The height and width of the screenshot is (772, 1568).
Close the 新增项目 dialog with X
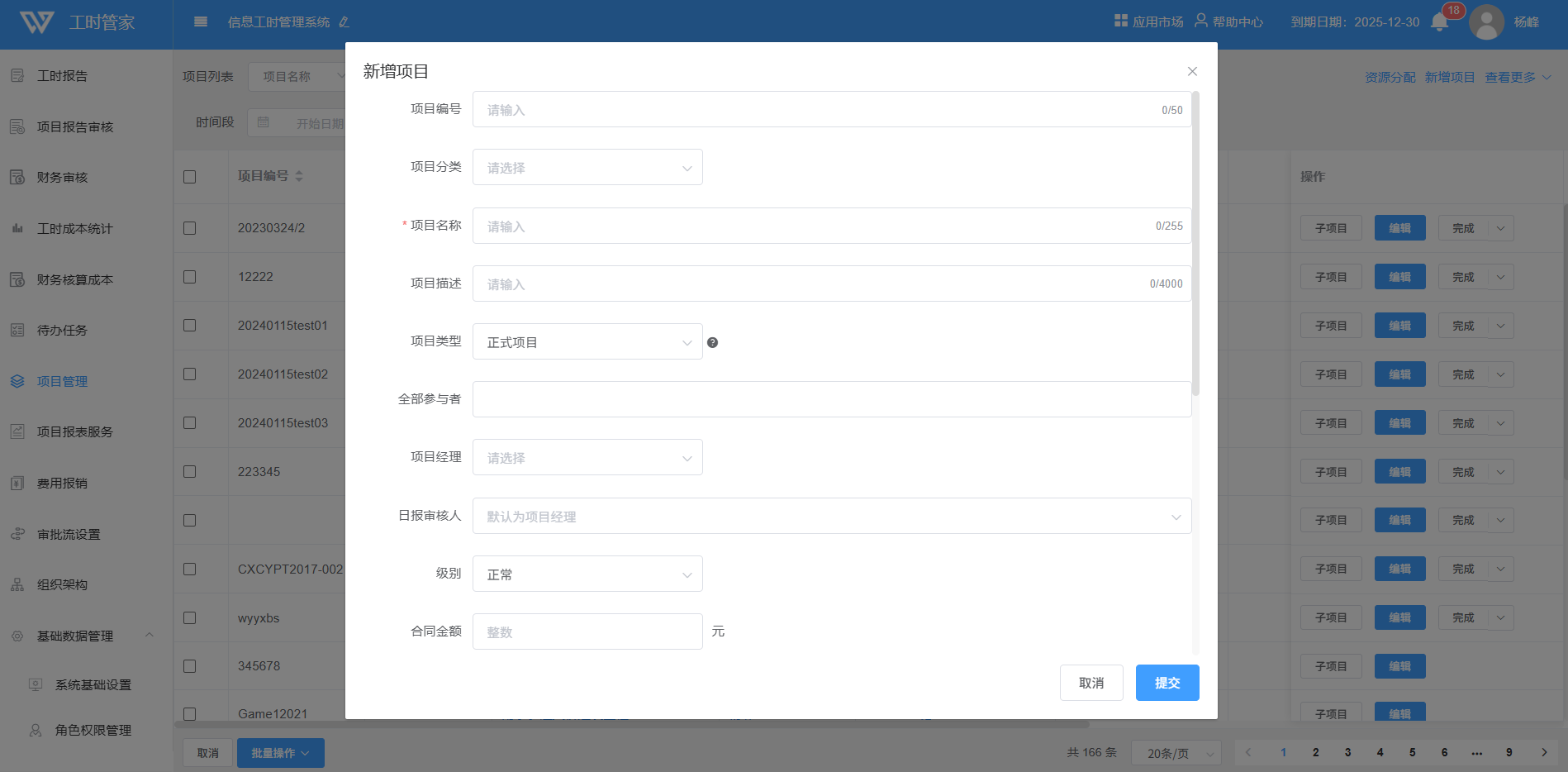pyautogui.click(x=1192, y=72)
